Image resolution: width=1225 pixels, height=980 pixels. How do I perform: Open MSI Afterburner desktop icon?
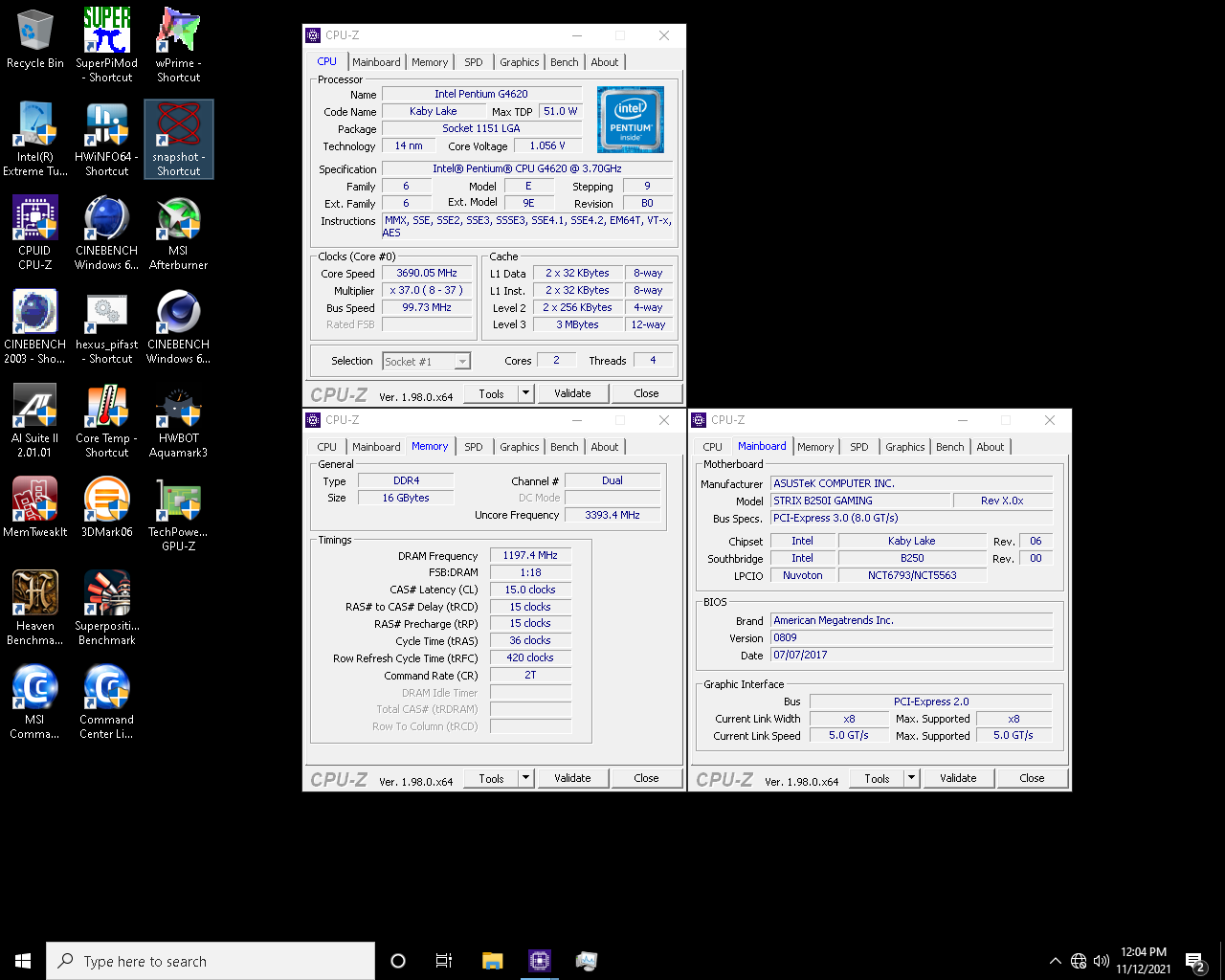click(x=179, y=233)
